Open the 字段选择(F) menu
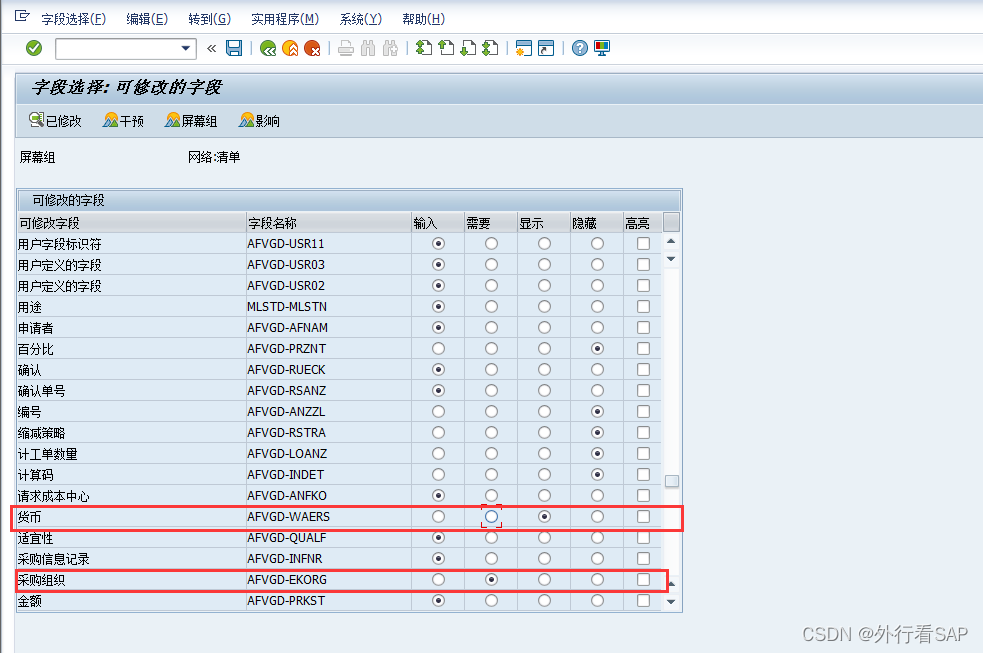 click(x=74, y=19)
